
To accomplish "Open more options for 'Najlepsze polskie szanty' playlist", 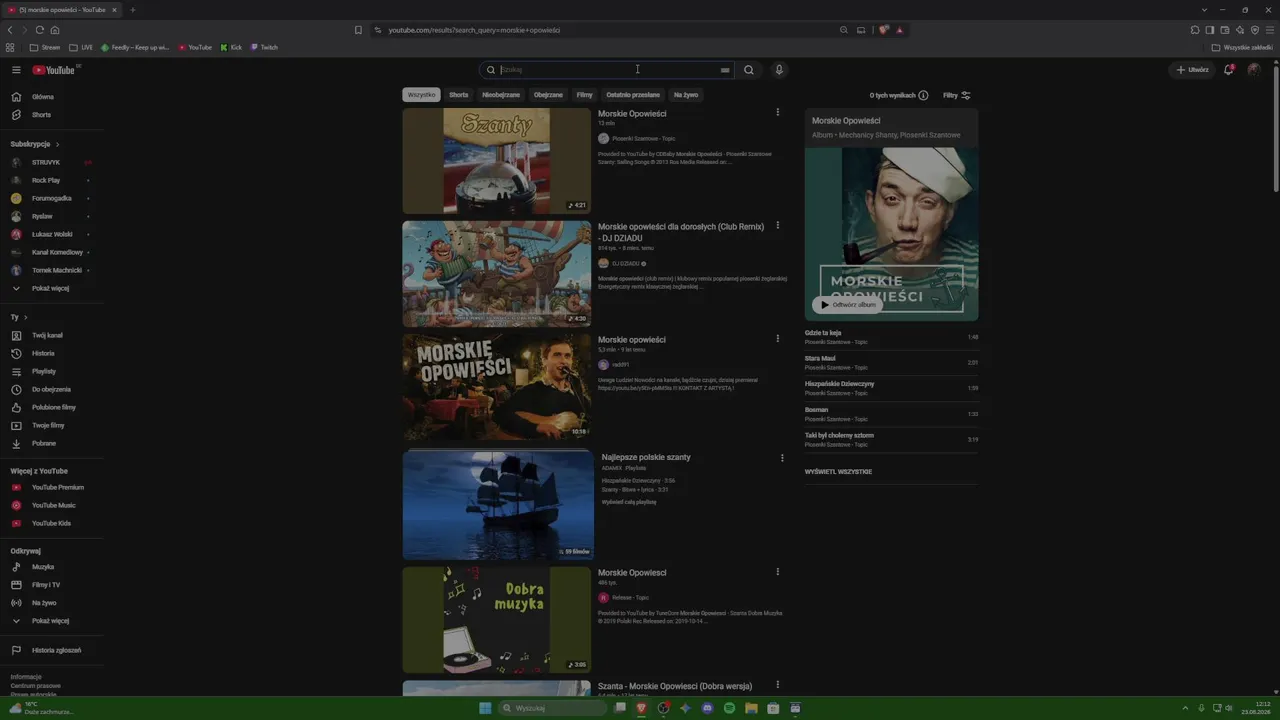I will pos(782,458).
